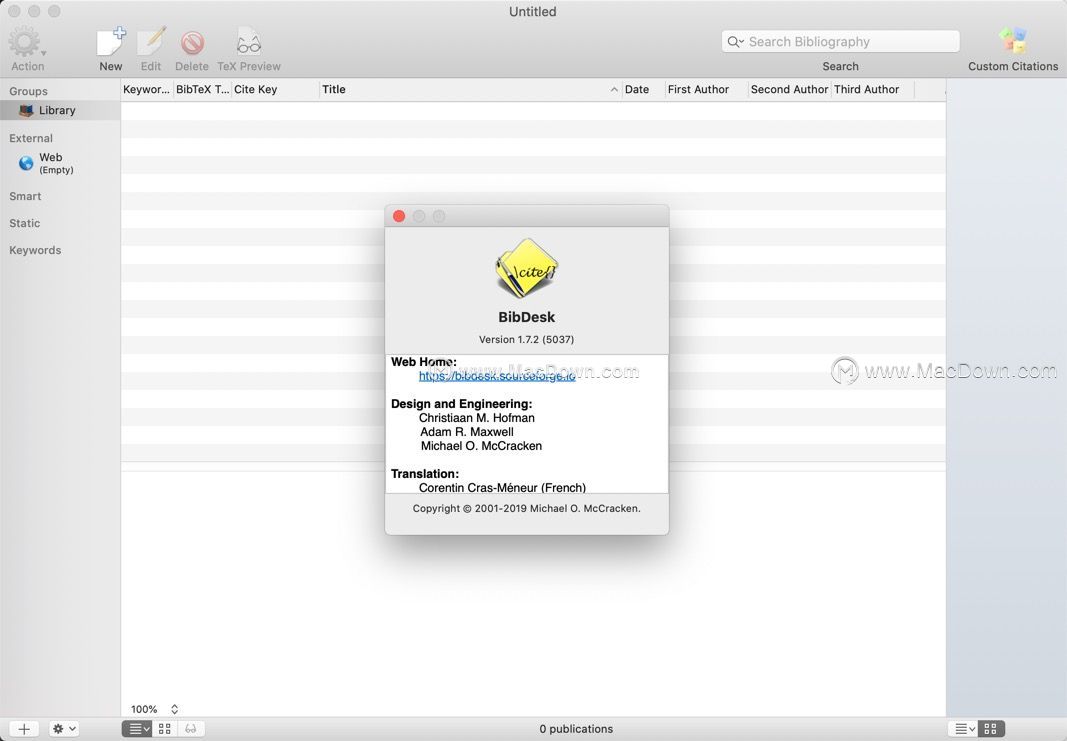Close the BibDesk About window
Viewport: 1067px width, 741px height.
[x=399, y=216]
